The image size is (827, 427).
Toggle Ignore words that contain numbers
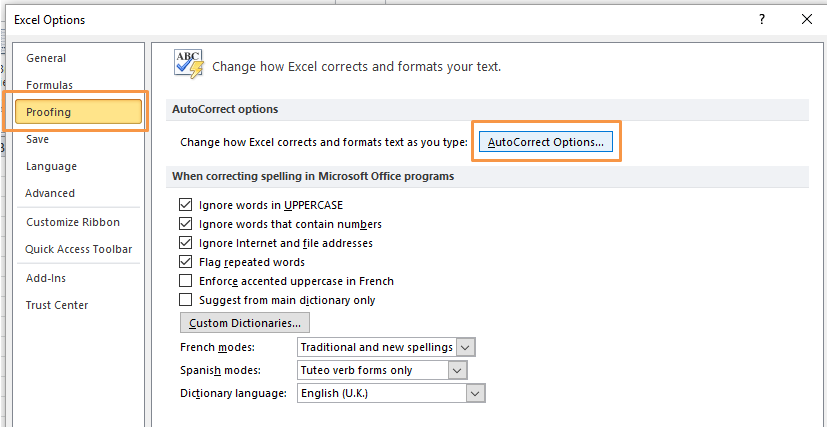pyautogui.click(x=186, y=224)
